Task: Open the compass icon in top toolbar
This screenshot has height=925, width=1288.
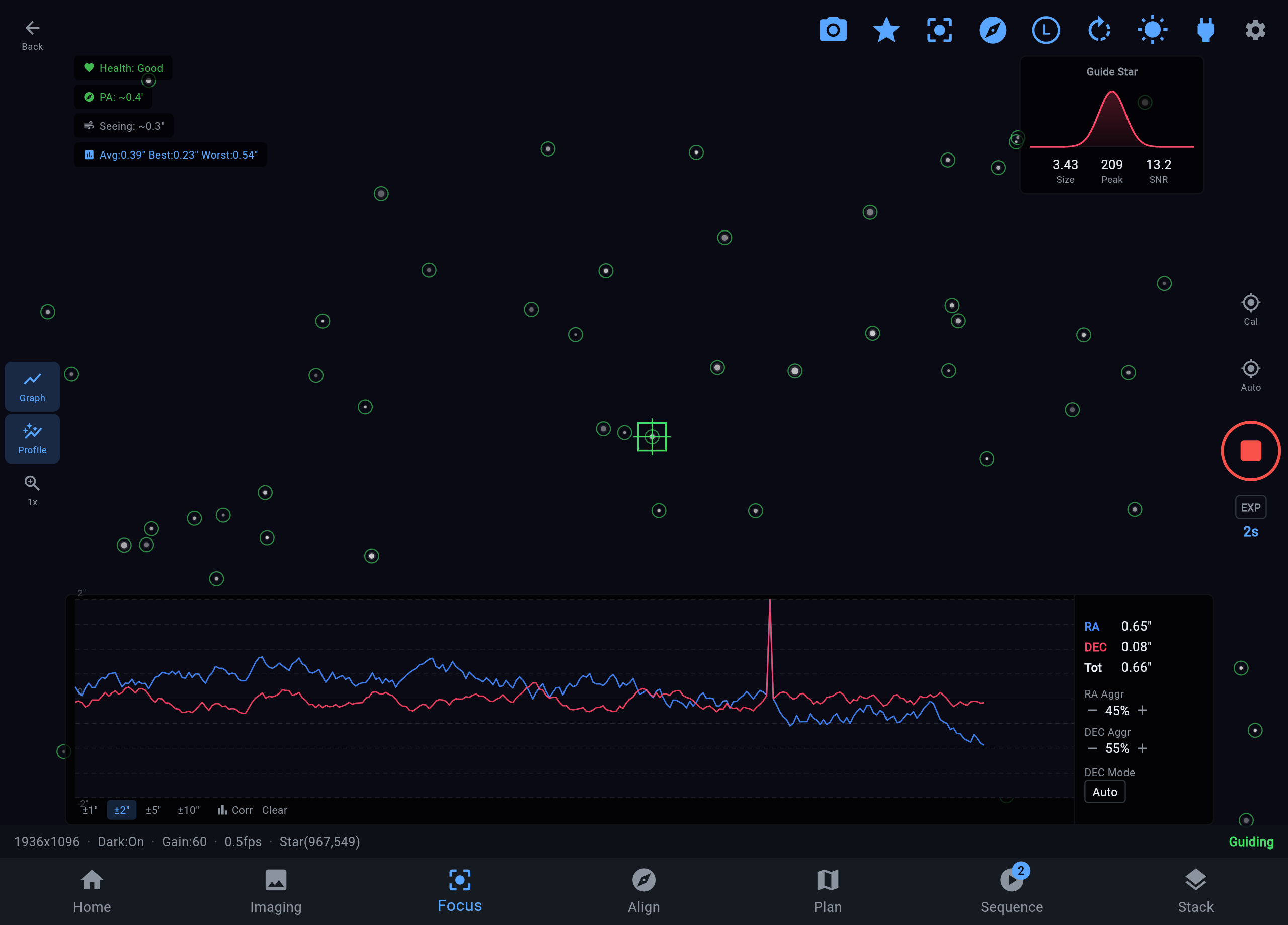Action: click(x=993, y=30)
